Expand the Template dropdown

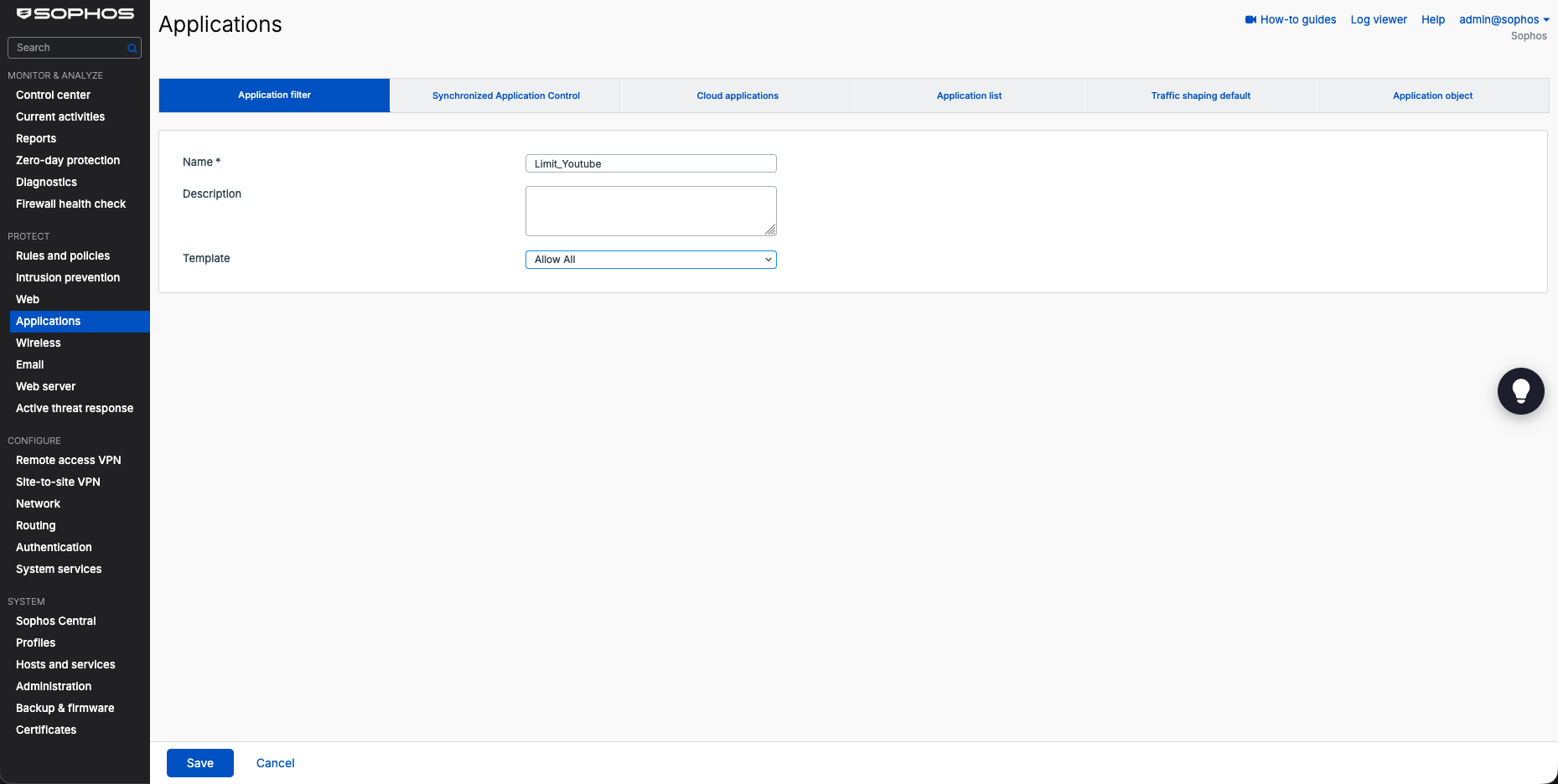point(651,260)
